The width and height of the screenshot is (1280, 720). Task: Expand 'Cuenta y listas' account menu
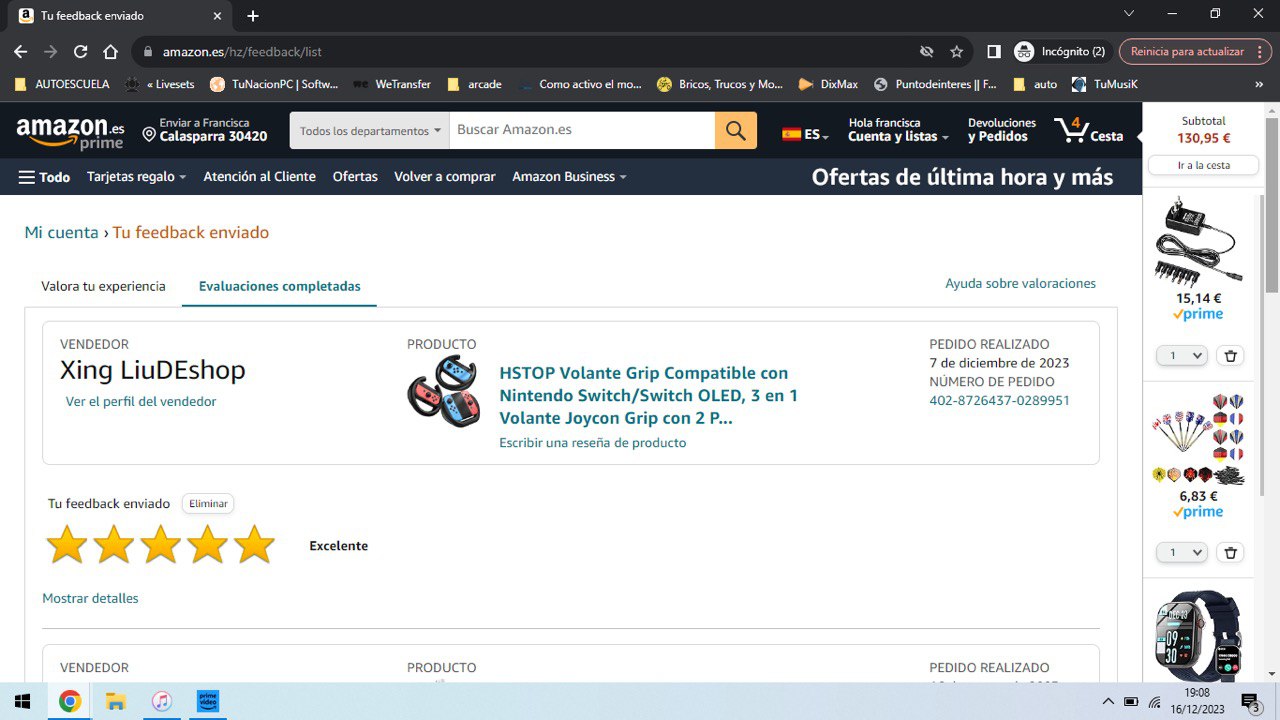coord(898,130)
